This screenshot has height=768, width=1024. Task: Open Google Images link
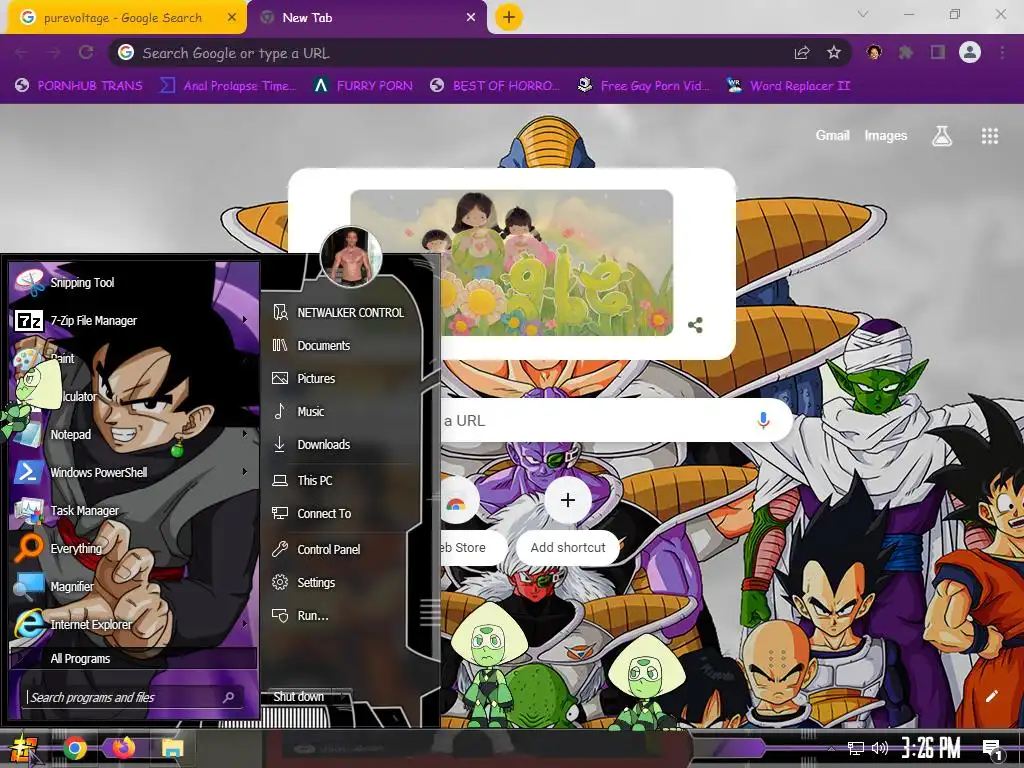click(x=886, y=135)
